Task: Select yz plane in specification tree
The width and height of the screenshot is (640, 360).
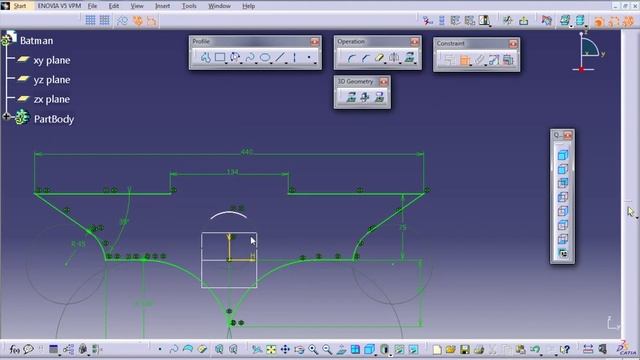Action: (x=52, y=80)
